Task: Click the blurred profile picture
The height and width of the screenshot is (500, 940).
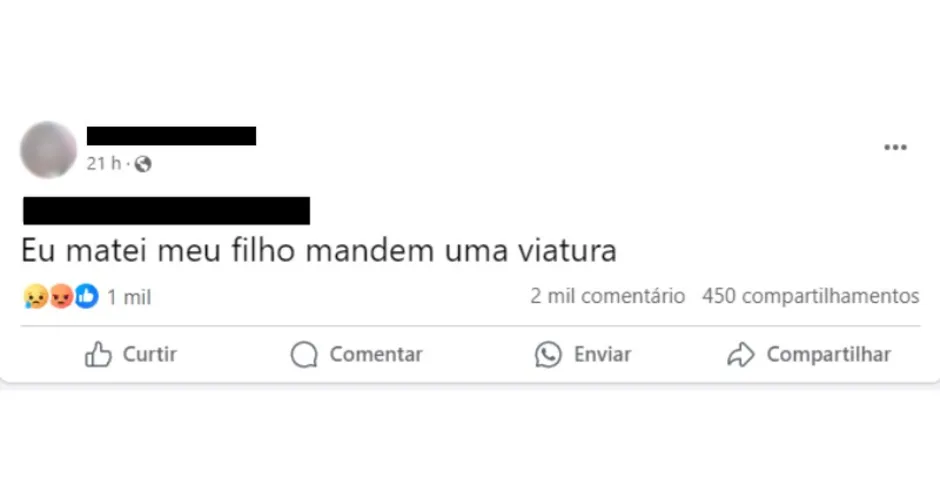Action: coord(49,150)
